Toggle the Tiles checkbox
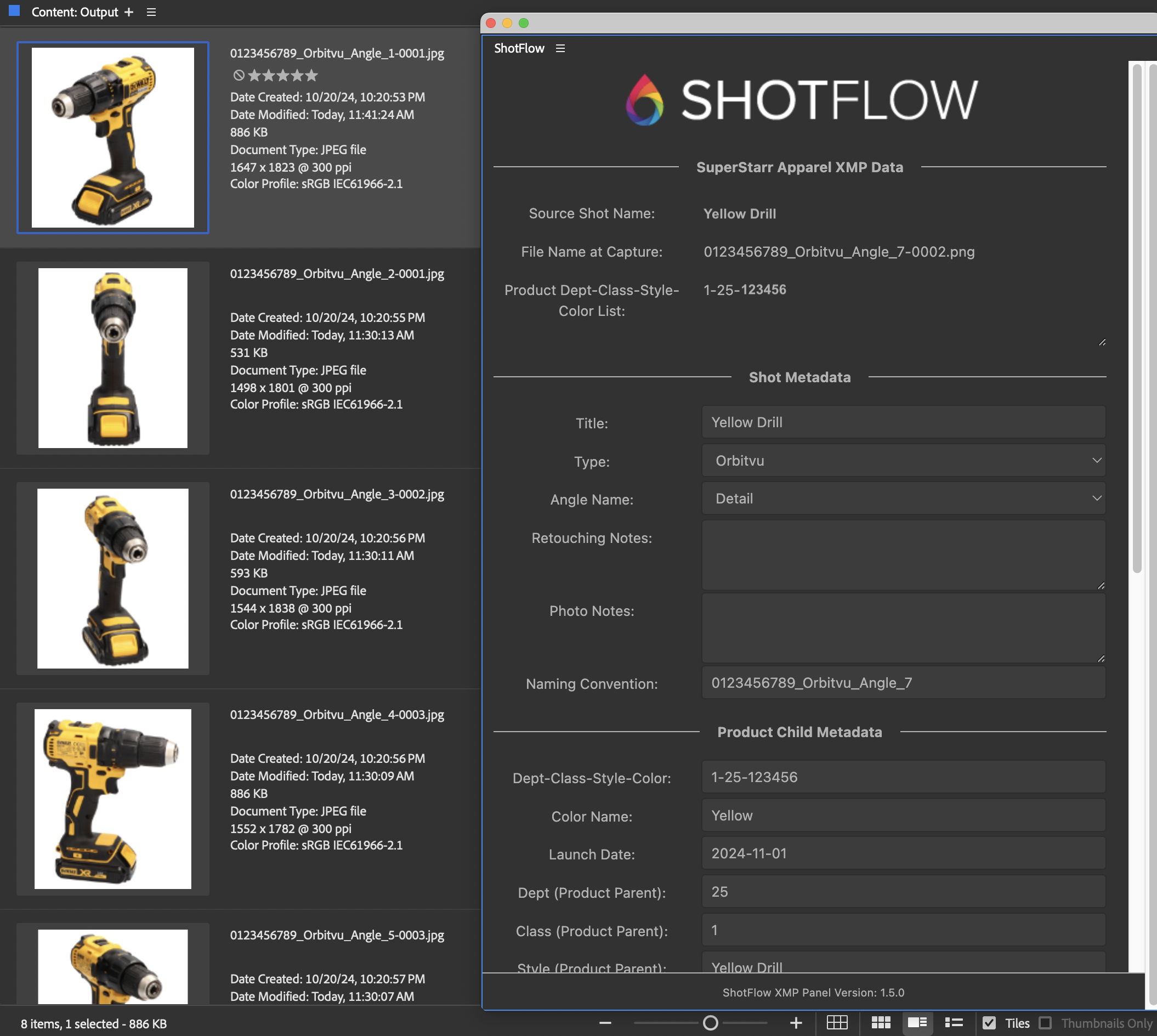The height and width of the screenshot is (1036, 1157). [x=989, y=1023]
